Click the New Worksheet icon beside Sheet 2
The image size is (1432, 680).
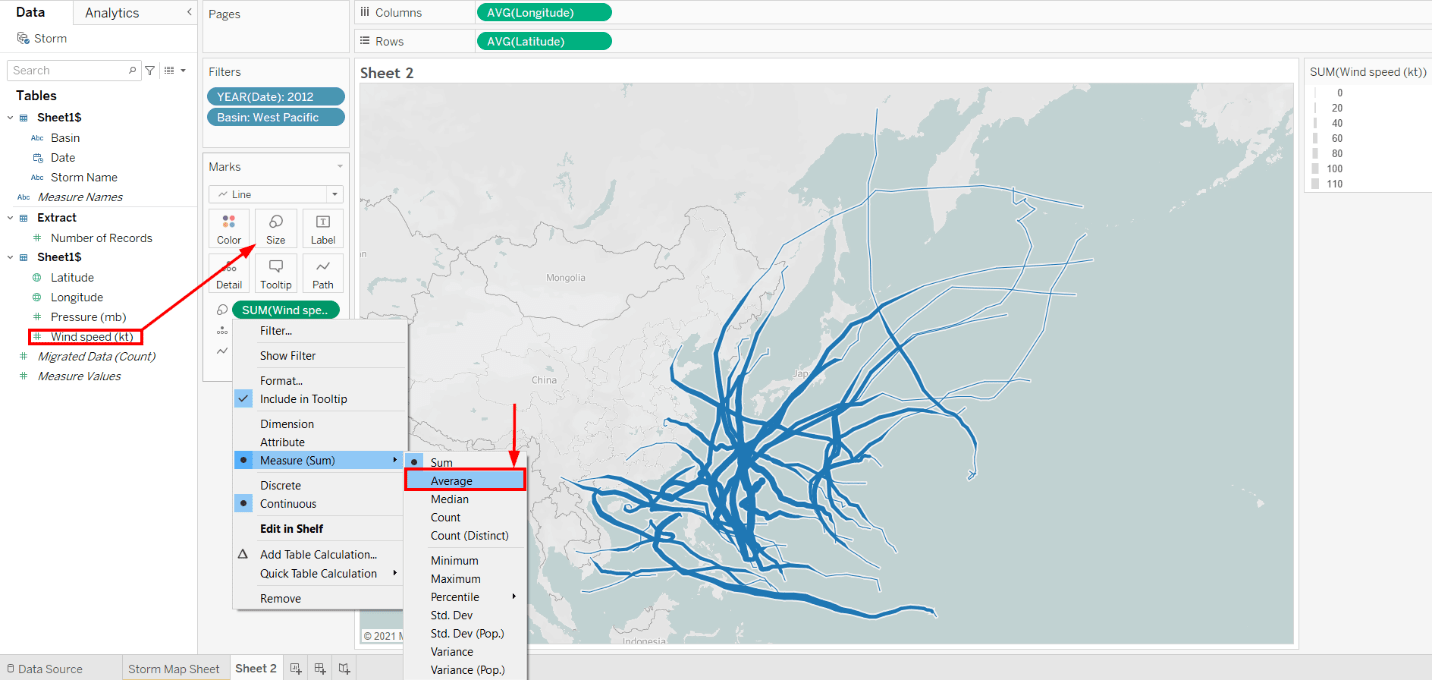(x=294, y=667)
